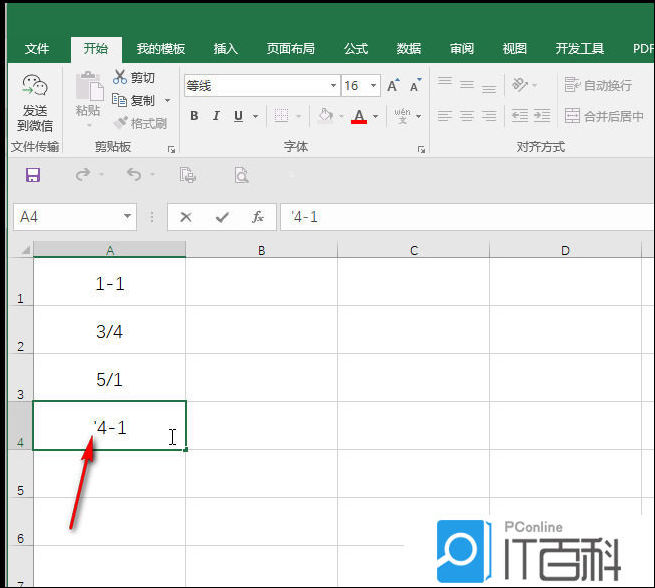Open borders dropdown arrow
This screenshot has width=655, height=588.
pos(298,116)
